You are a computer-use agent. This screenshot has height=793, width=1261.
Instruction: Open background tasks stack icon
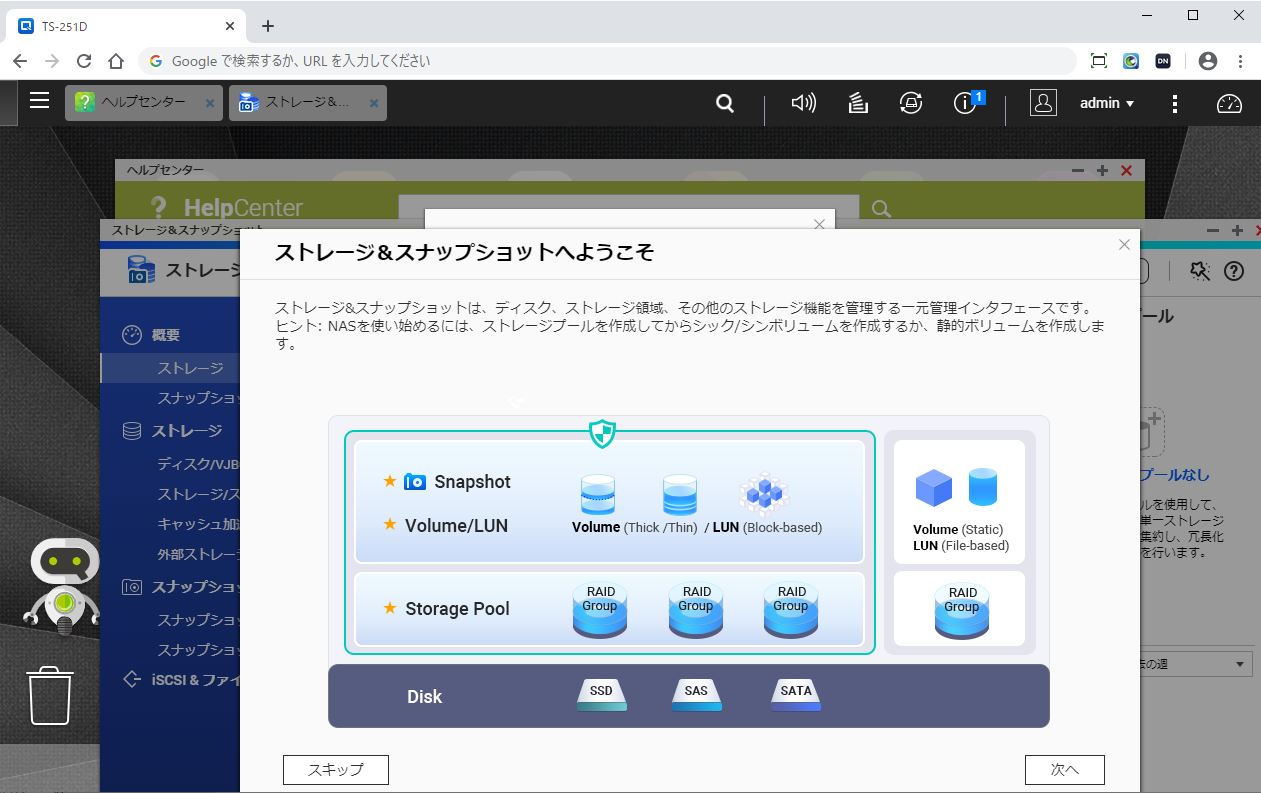click(x=857, y=103)
